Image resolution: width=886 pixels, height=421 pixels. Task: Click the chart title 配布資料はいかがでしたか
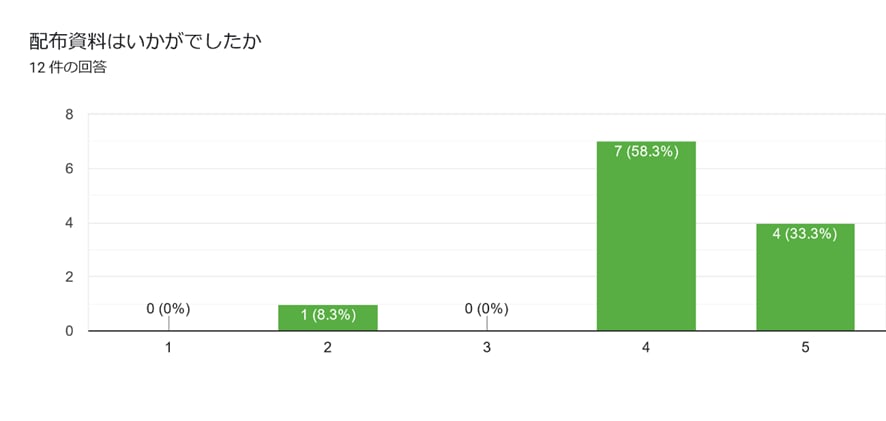tap(145, 41)
